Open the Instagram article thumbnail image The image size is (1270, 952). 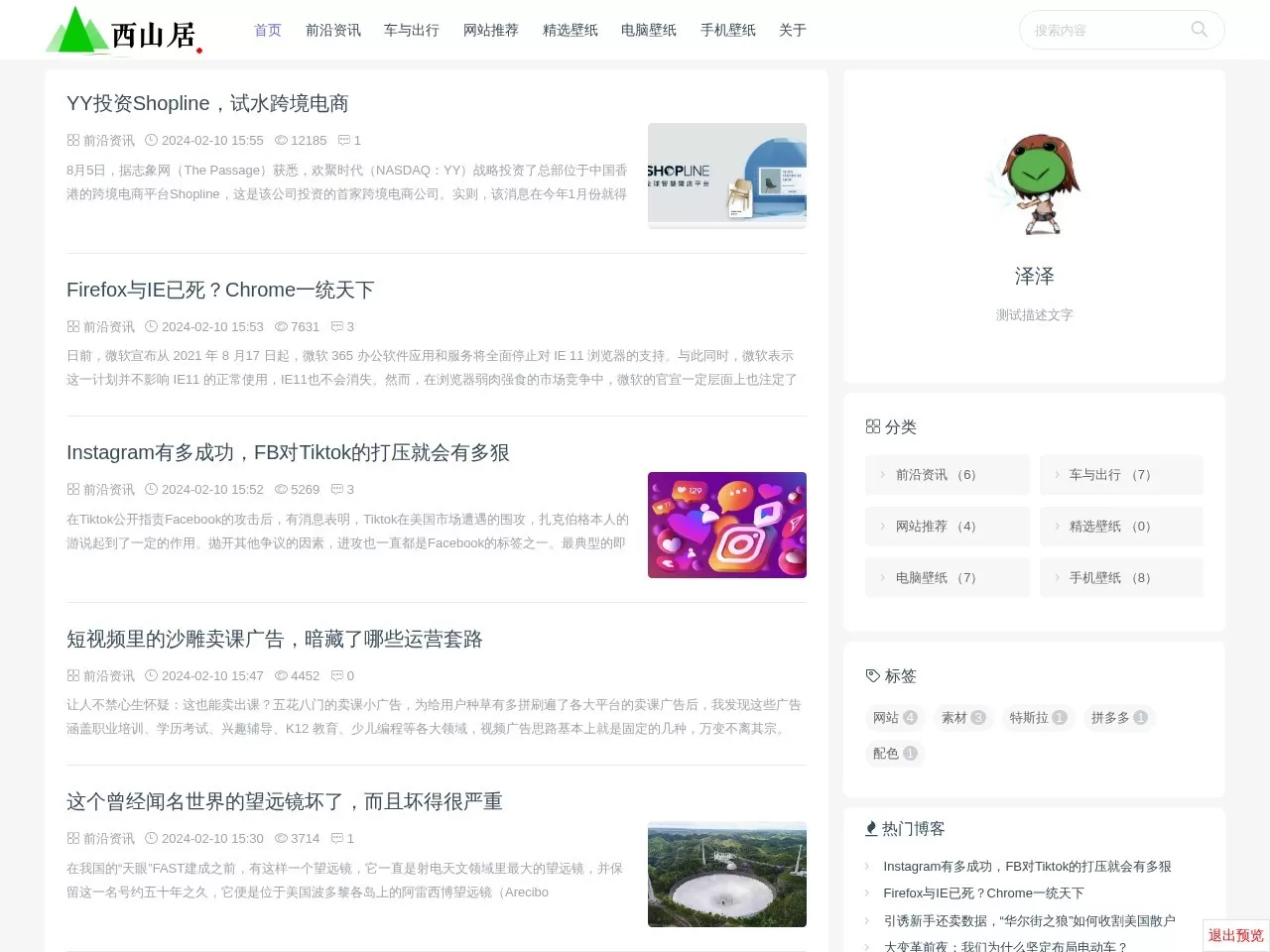[x=726, y=525]
